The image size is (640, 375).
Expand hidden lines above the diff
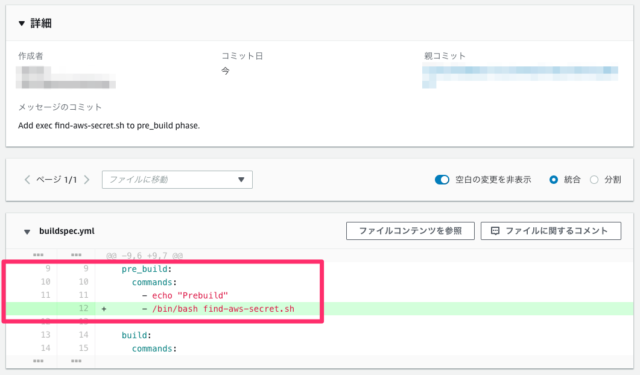[38, 255]
